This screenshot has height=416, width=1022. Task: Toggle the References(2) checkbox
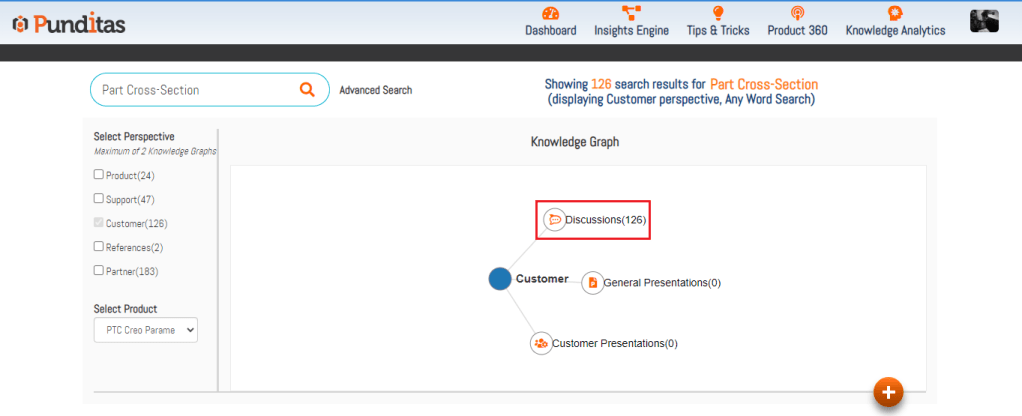click(99, 246)
